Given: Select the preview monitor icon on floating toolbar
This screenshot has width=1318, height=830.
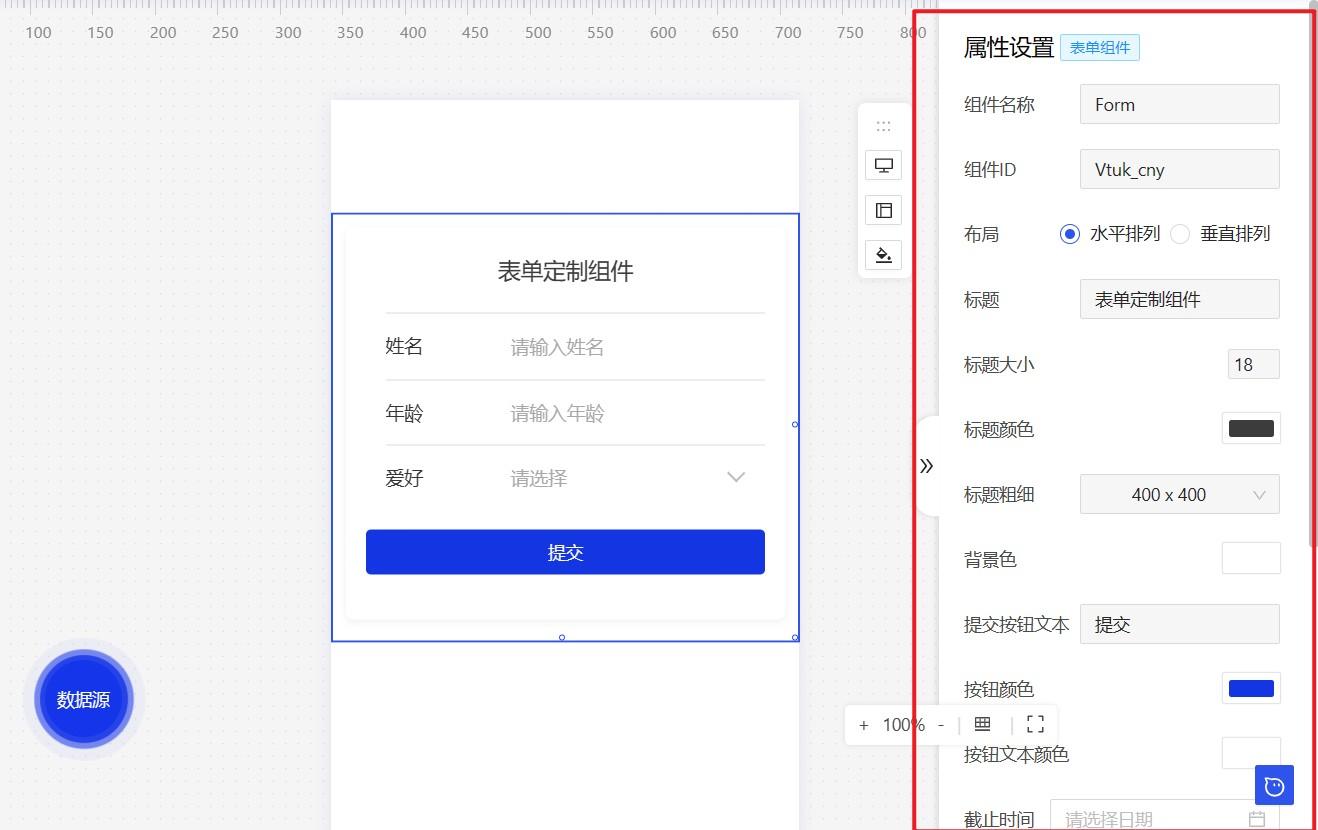Looking at the screenshot, I should pyautogui.click(x=883, y=165).
